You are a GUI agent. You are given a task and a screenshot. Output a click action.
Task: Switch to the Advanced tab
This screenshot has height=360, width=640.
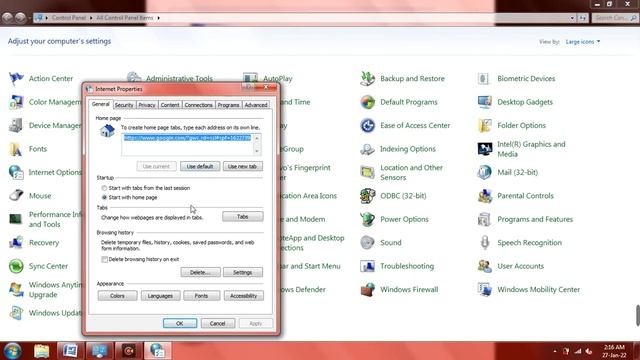coord(256,105)
